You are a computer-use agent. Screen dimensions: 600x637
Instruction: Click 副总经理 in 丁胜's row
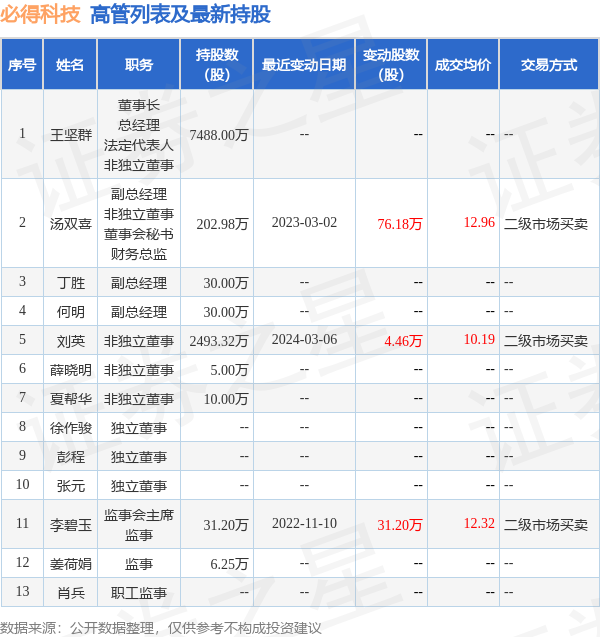139,282
